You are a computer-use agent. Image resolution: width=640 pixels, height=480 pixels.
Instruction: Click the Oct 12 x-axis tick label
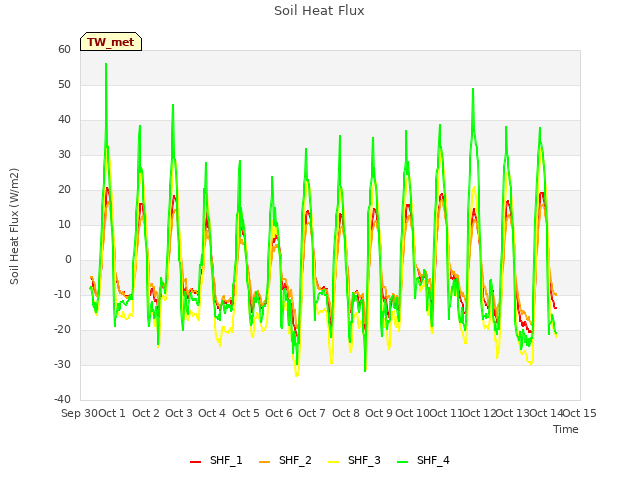point(479,413)
